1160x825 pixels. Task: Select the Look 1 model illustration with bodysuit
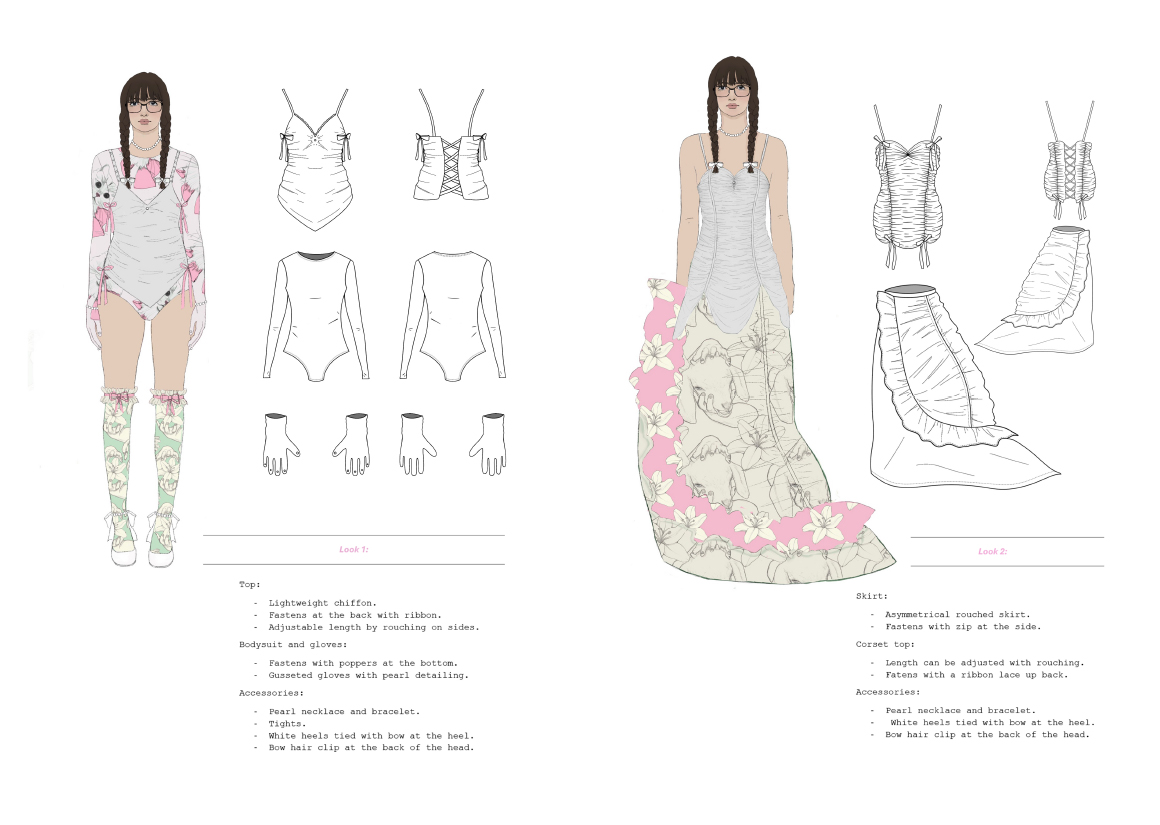click(x=146, y=320)
